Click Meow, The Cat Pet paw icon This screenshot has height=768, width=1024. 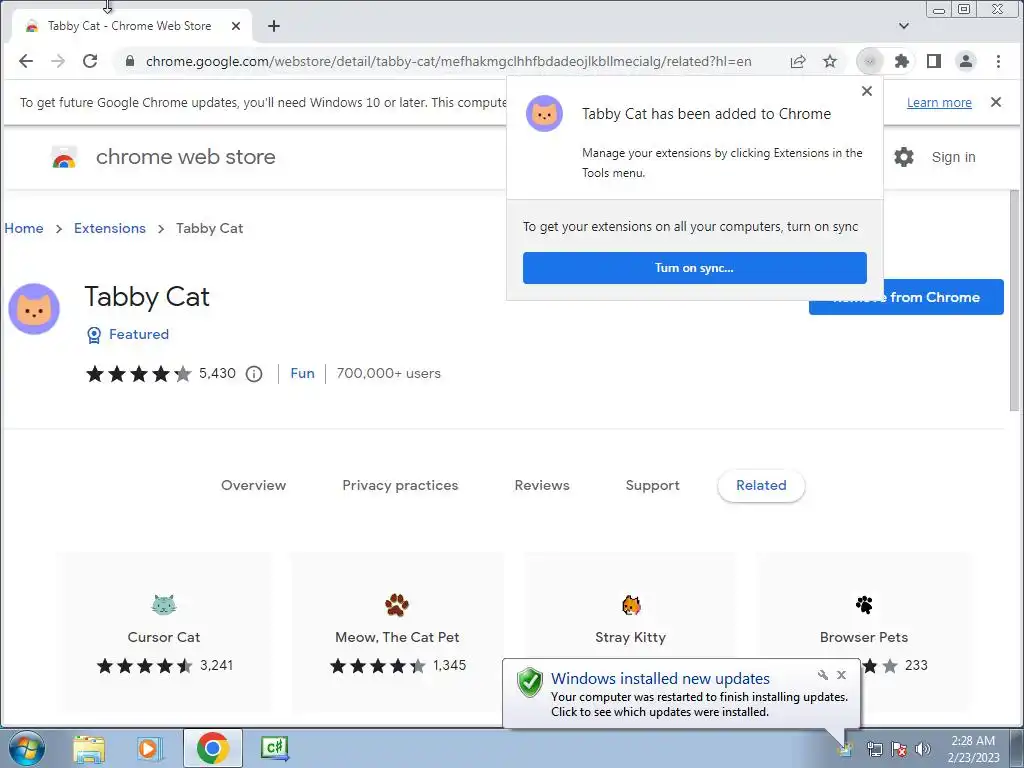[396, 605]
